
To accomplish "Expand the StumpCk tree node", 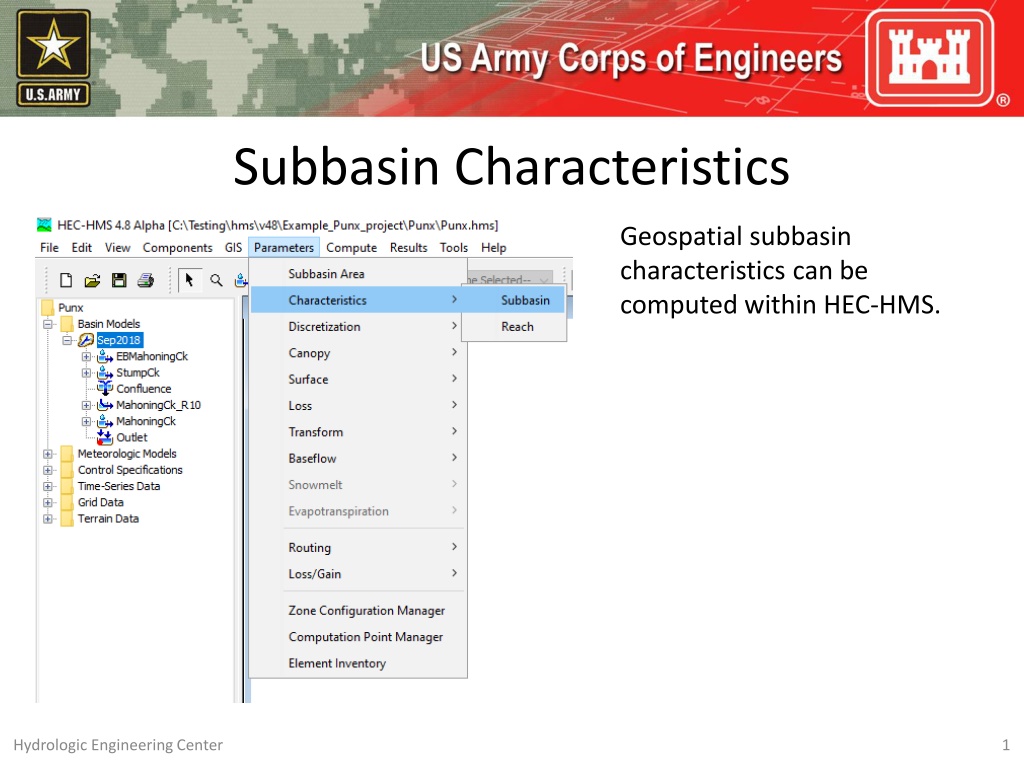I will tap(86, 373).
